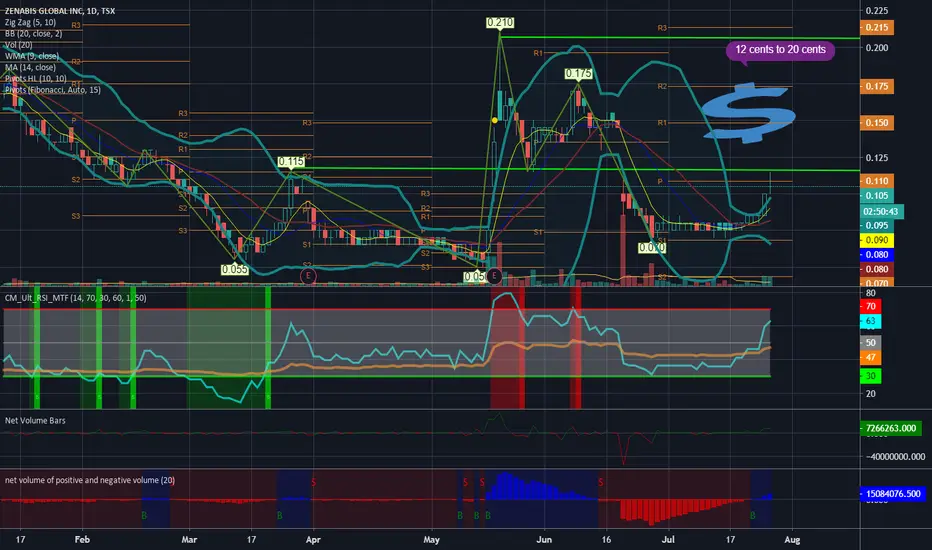
Task: Click the teal 0.105 current price label
Action: coord(877,196)
